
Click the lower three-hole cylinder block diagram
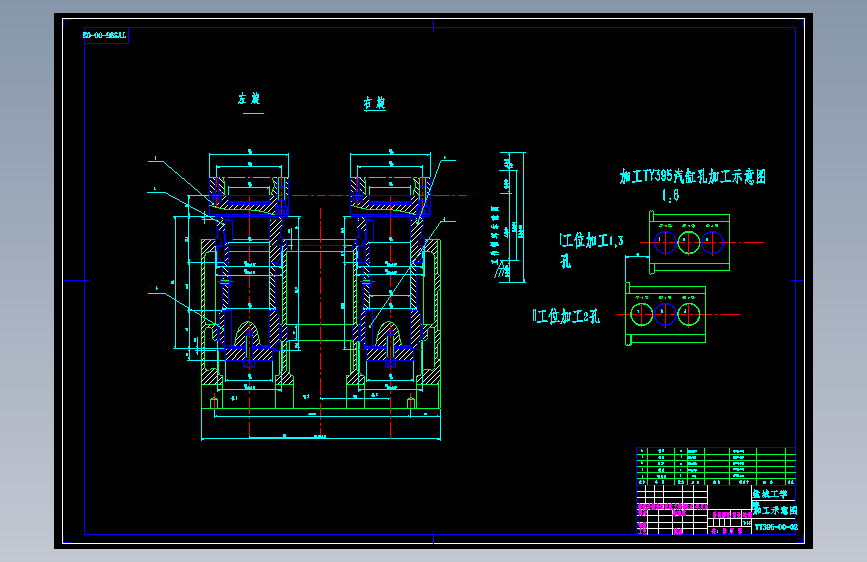[665, 314]
